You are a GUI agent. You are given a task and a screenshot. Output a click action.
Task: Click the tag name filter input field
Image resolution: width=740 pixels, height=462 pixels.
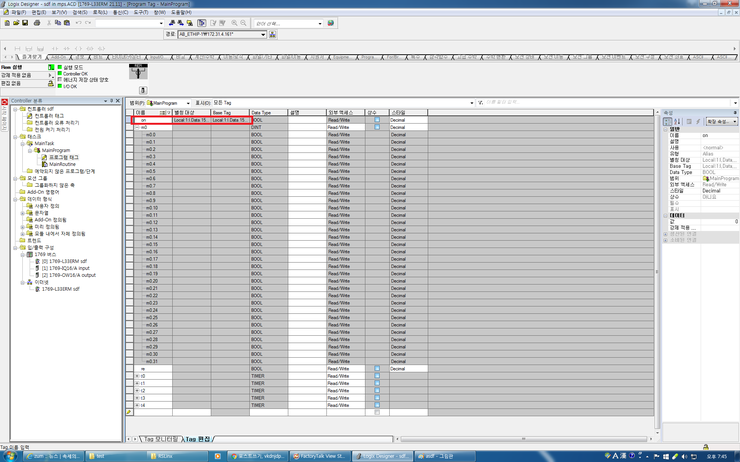point(607,102)
